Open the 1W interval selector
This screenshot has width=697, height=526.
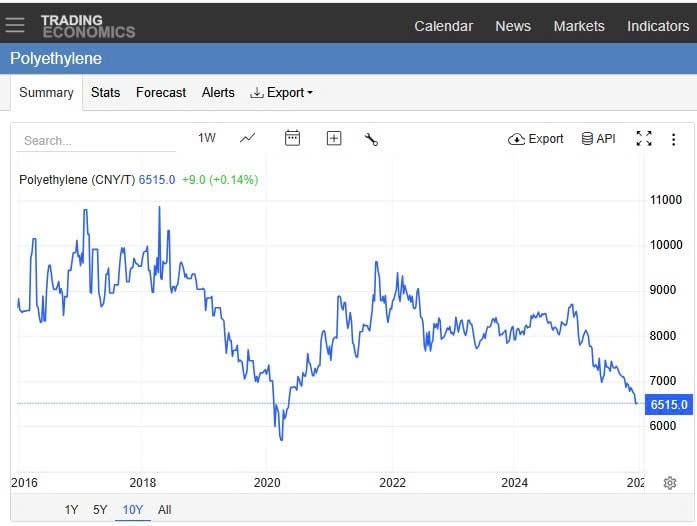pos(207,138)
